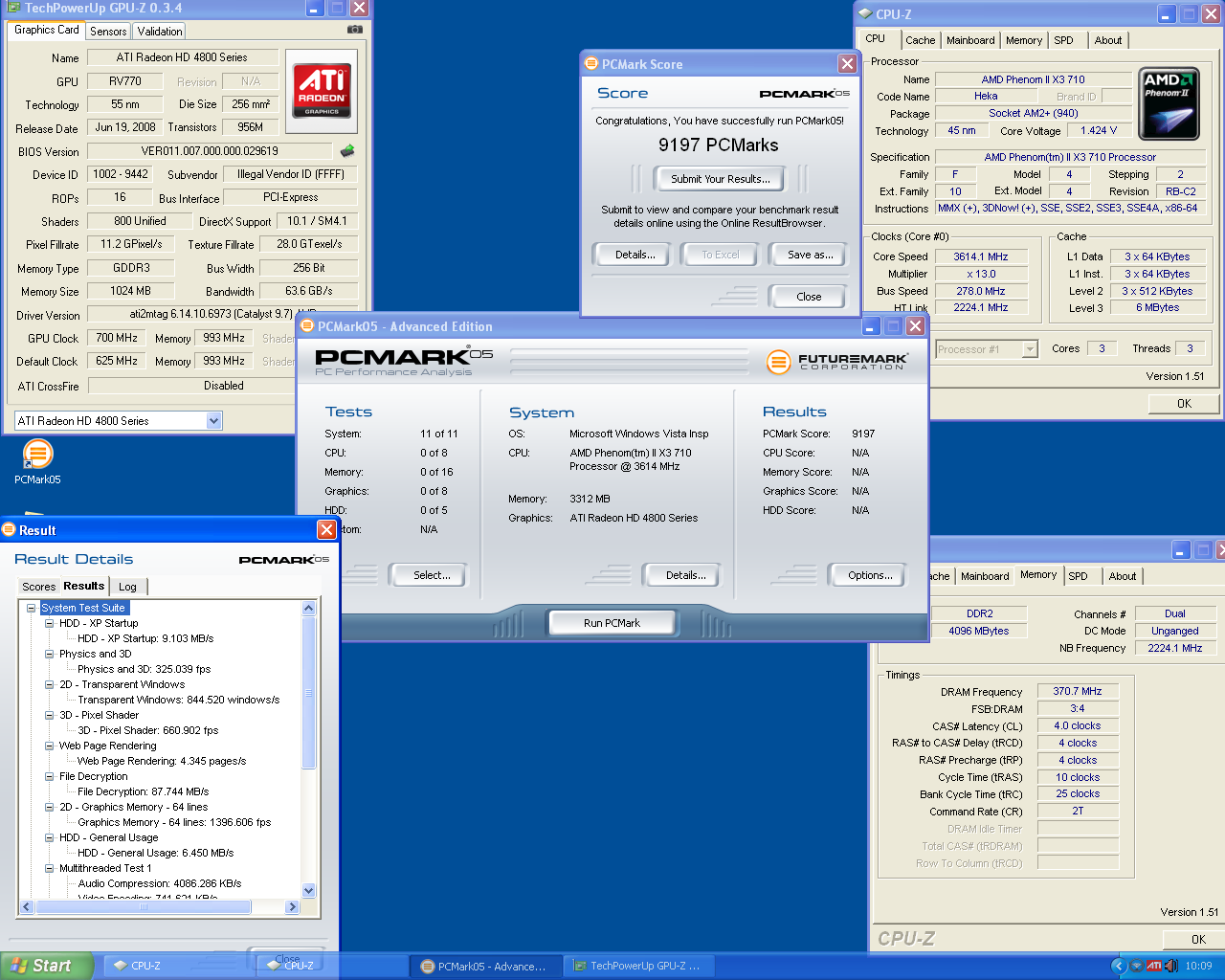This screenshot has height=980, width=1225.
Task: Collapse the 2D - Transparent Windows node
Action: point(50,684)
